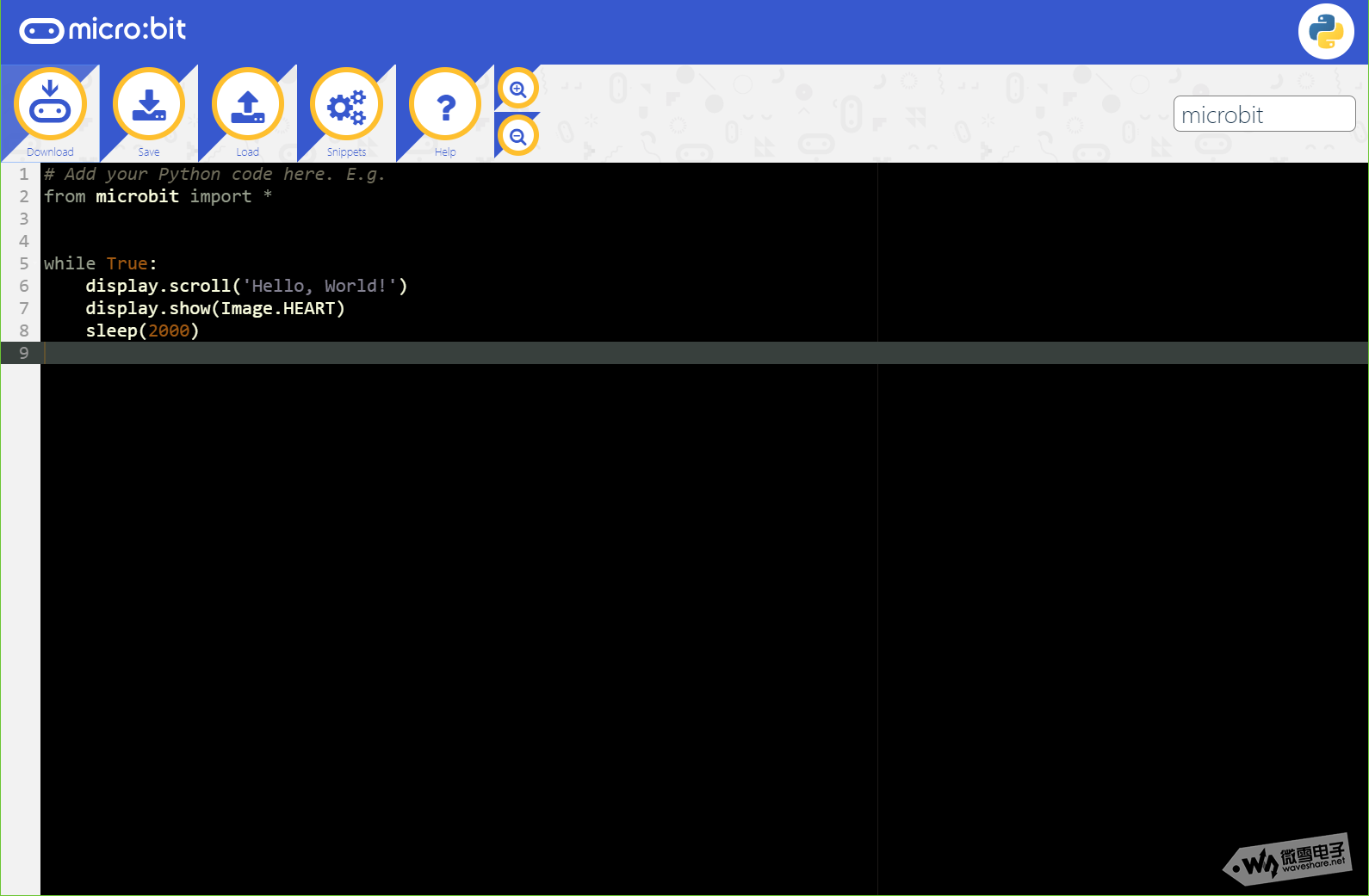Click the Download hex file button
Image resolution: width=1369 pixels, height=896 pixels.
pyautogui.click(x=50, y=106)
